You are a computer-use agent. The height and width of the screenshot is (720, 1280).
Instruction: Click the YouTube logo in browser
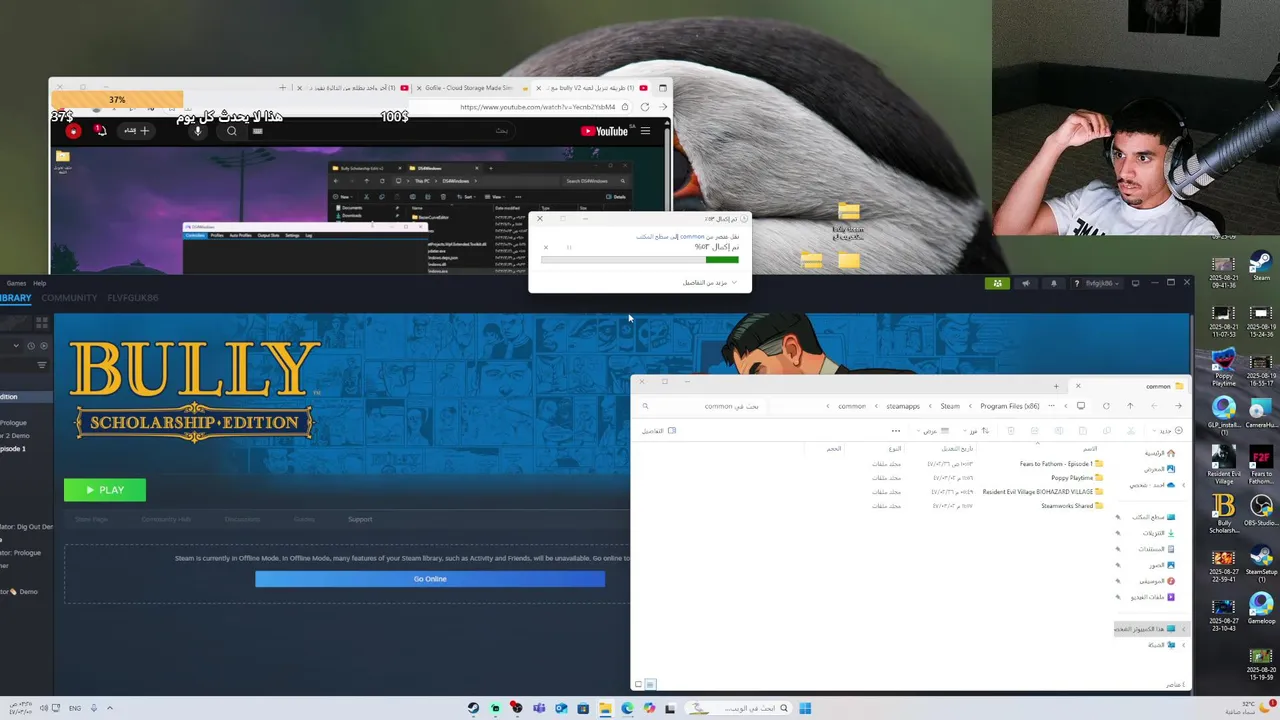[x=604, y=131]
